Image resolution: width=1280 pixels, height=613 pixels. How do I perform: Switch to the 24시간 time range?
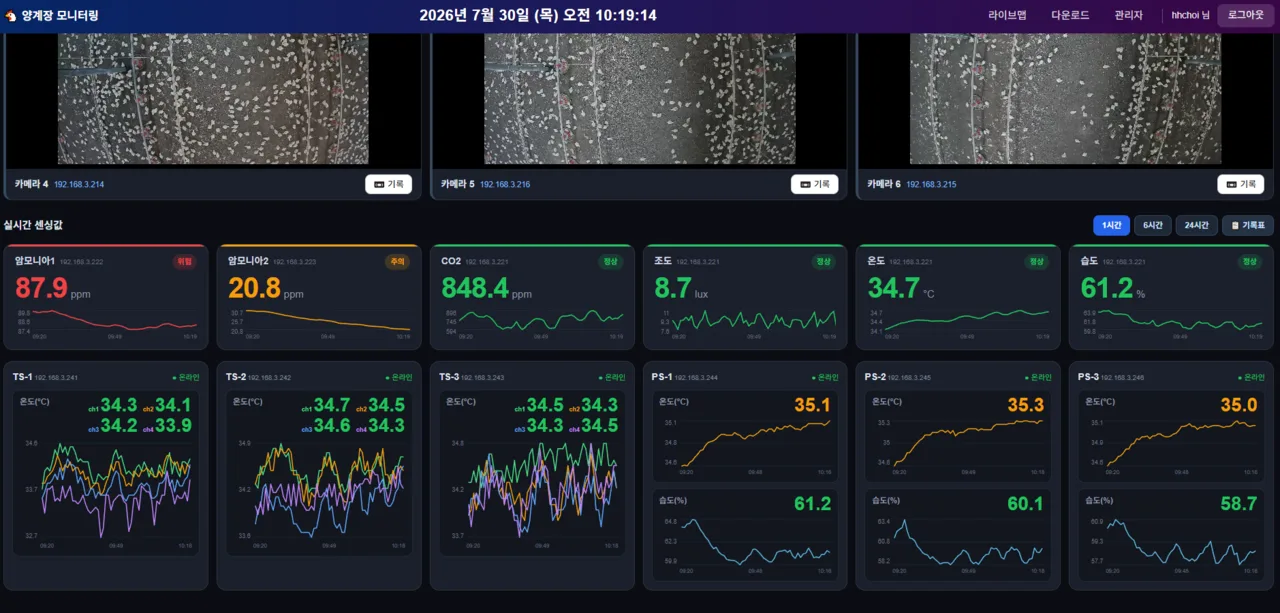[1196, 226]
